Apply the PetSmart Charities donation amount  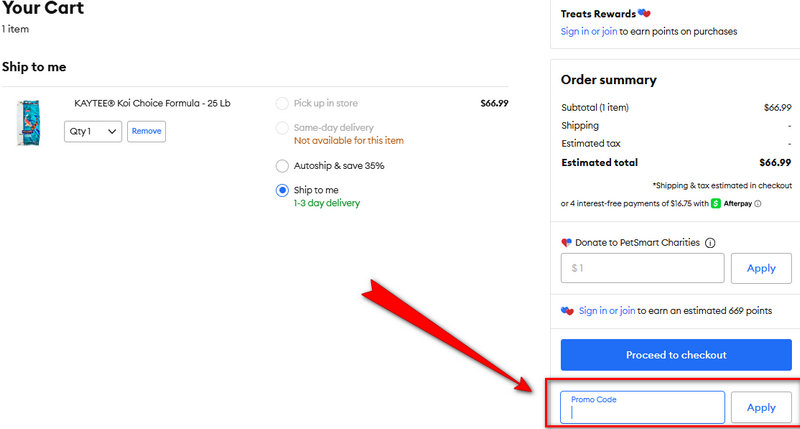click(x=761, y=268)
